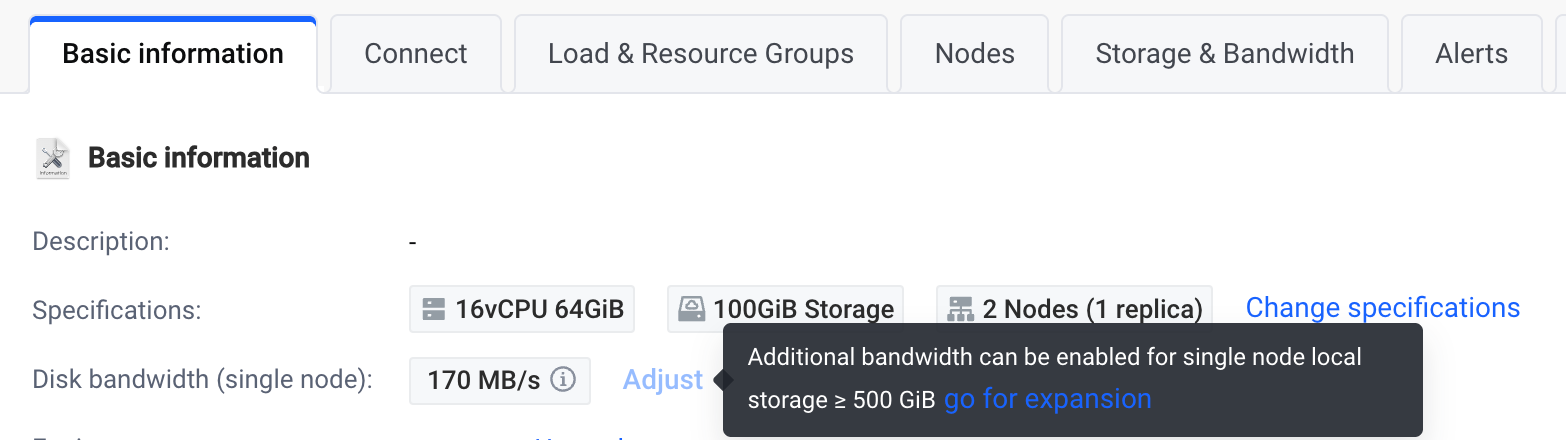Screen dimensions: 1566x440
Task: Click the Adjust disk bandwidth link
Action: tap(663, 380)
